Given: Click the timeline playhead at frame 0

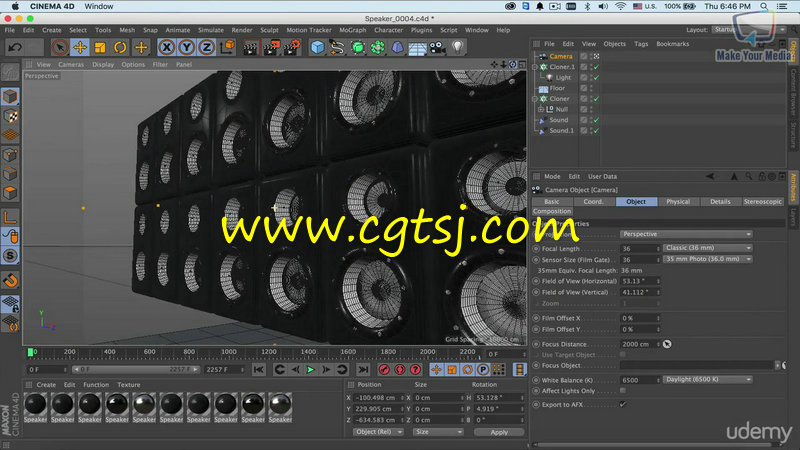Looking at the screenshot, I should (31, 352).
